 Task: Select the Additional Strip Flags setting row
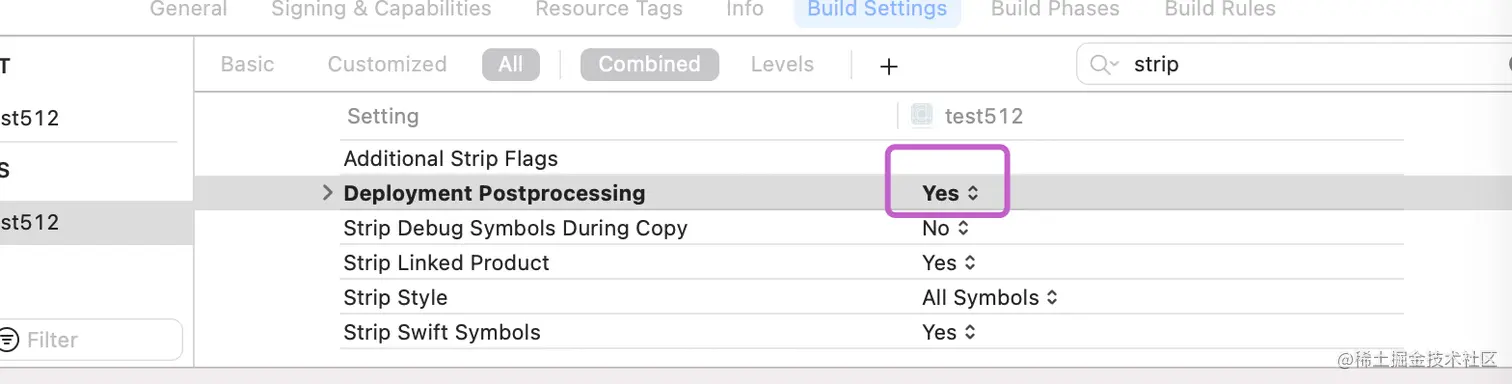pyautogui.click(x=870, y=159)
